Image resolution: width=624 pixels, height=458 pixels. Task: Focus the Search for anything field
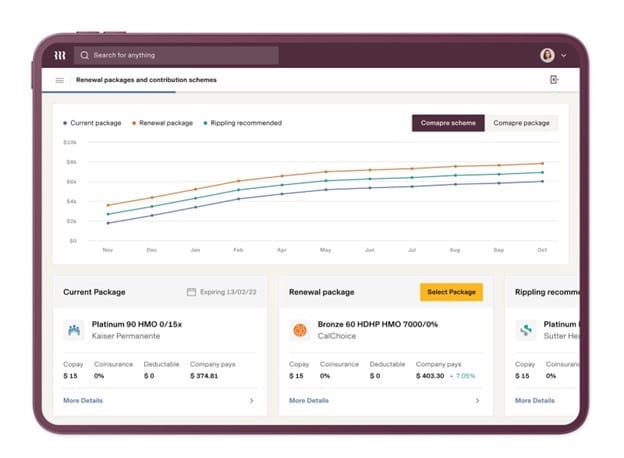[x=180, y=55]
